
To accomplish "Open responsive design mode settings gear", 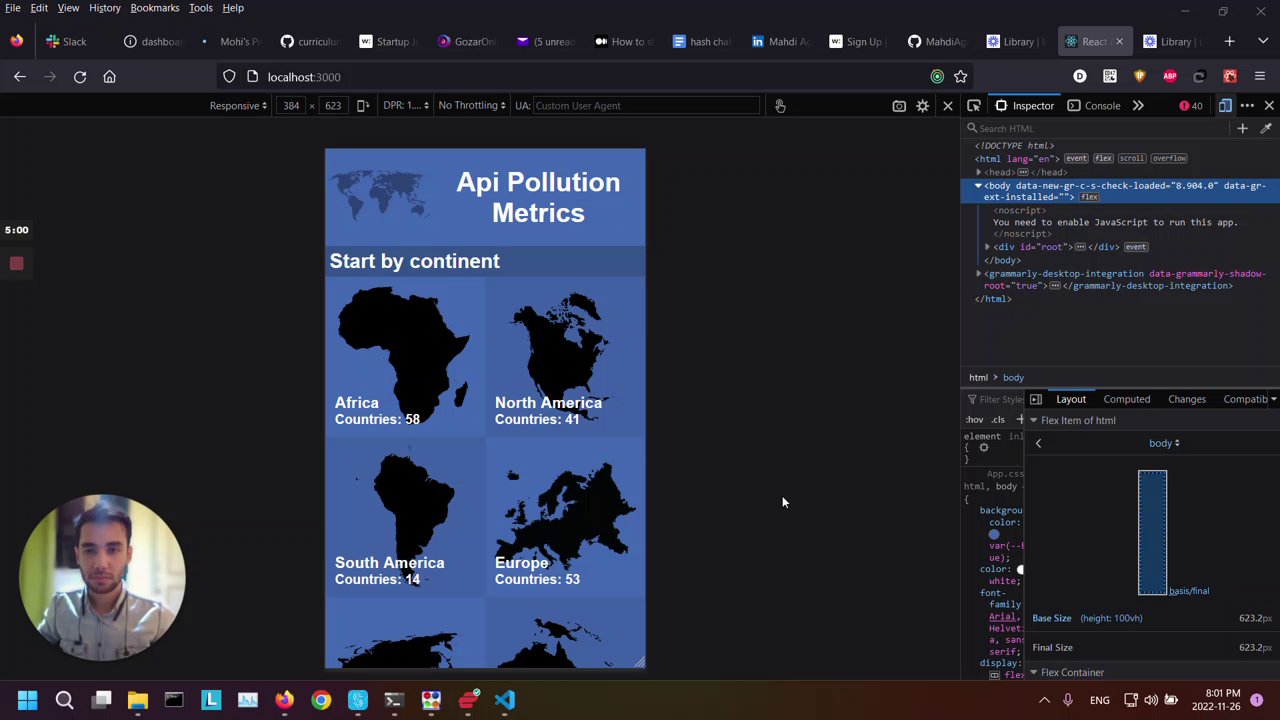I will 922,106.
